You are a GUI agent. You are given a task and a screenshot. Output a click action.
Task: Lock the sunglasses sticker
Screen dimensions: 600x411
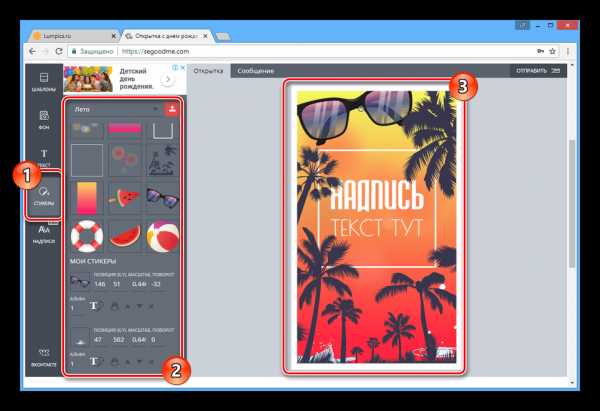[x=114, y=306]
